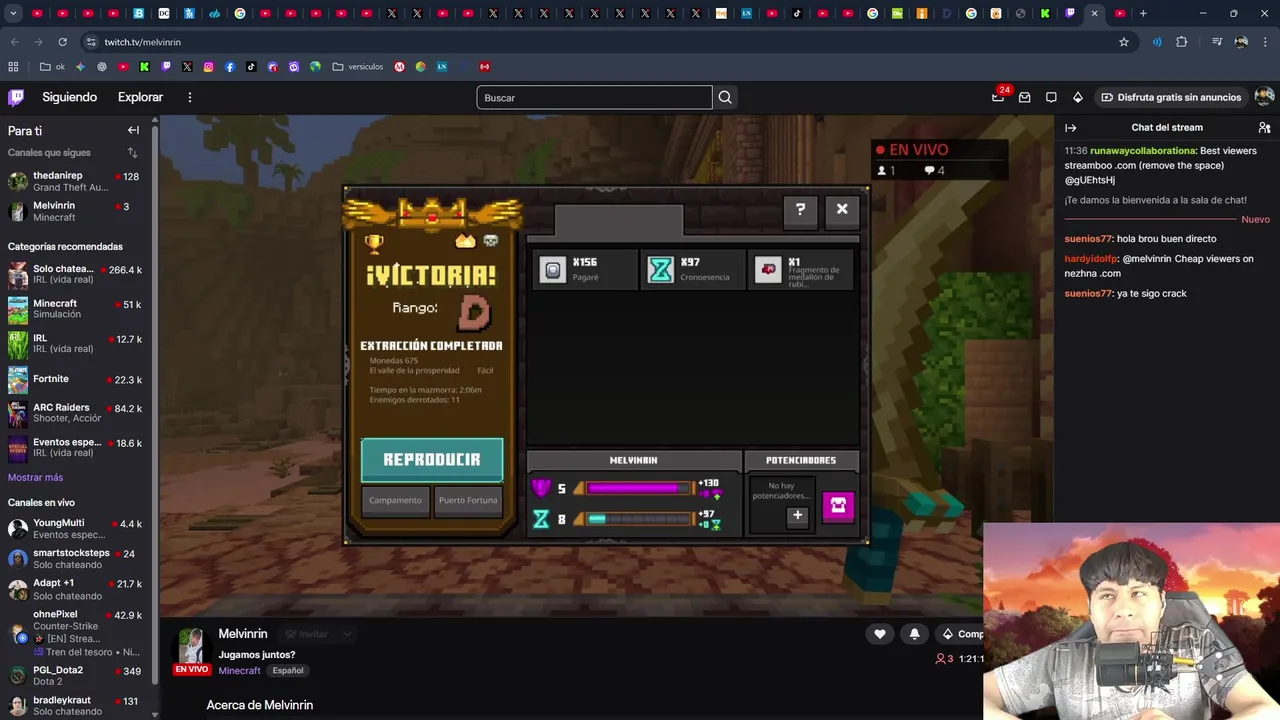Screen dimensions: 1280x720
Task: Click Melvinrin's streamer avatar below video
Action: tap(191, 646)
